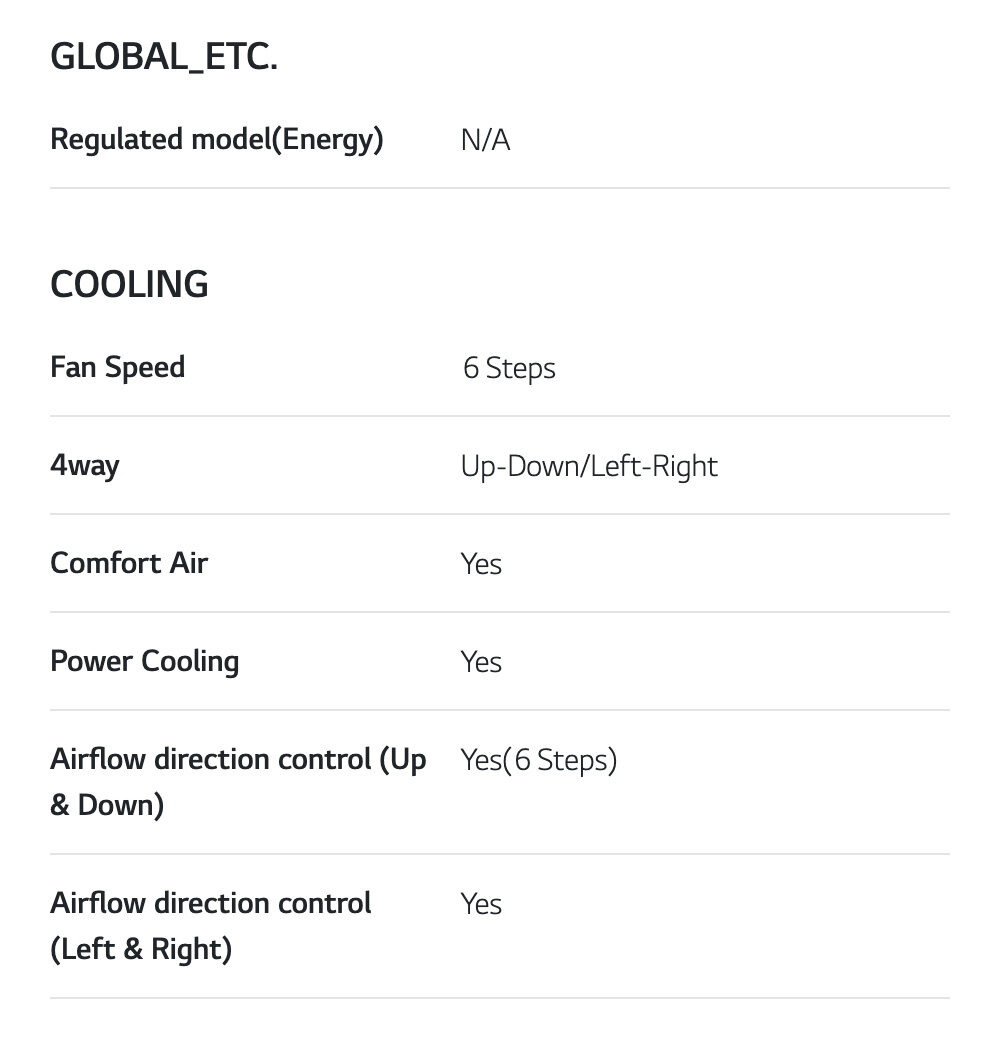Click the Yes value for Power Cooling
This screenshot has width=1000, height=1040.
481,662
